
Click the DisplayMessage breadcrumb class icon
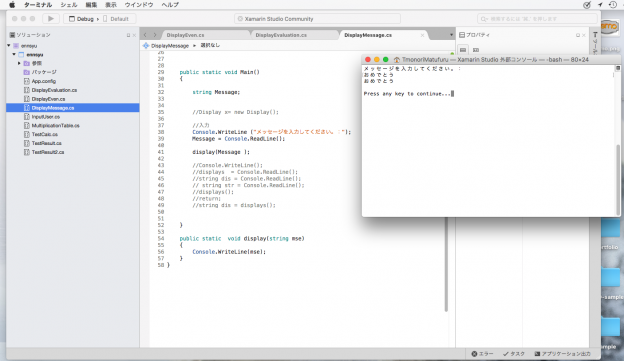click(x=146, y=46)
